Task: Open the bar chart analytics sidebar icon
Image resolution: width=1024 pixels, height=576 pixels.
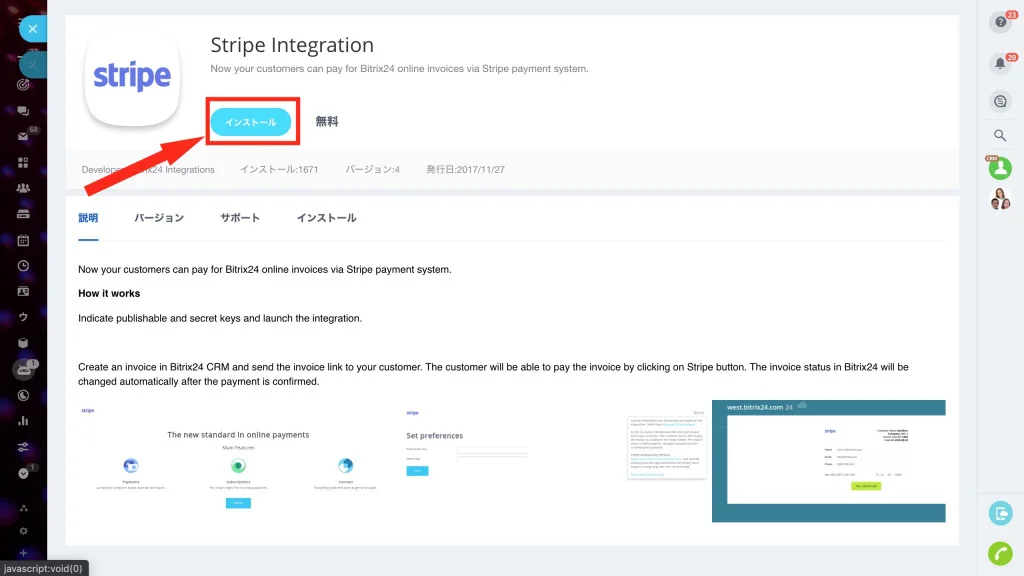Action: point(23,421)
